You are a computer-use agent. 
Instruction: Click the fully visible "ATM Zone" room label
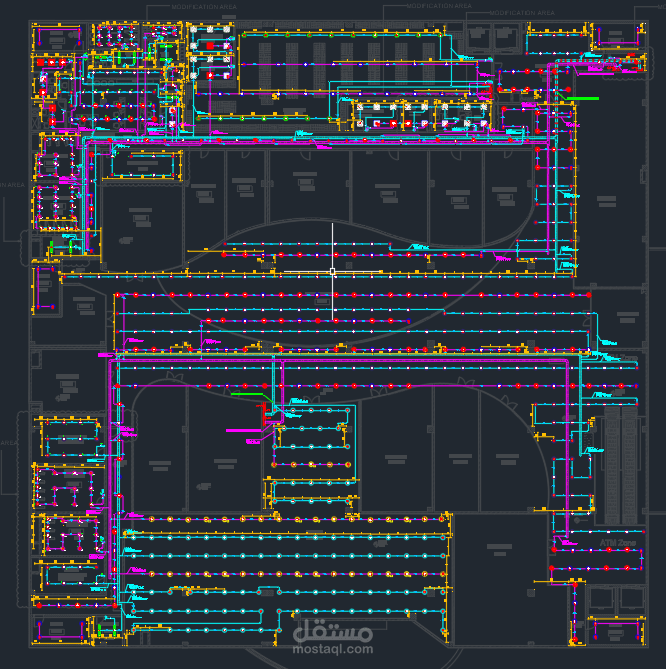(617, 543)
